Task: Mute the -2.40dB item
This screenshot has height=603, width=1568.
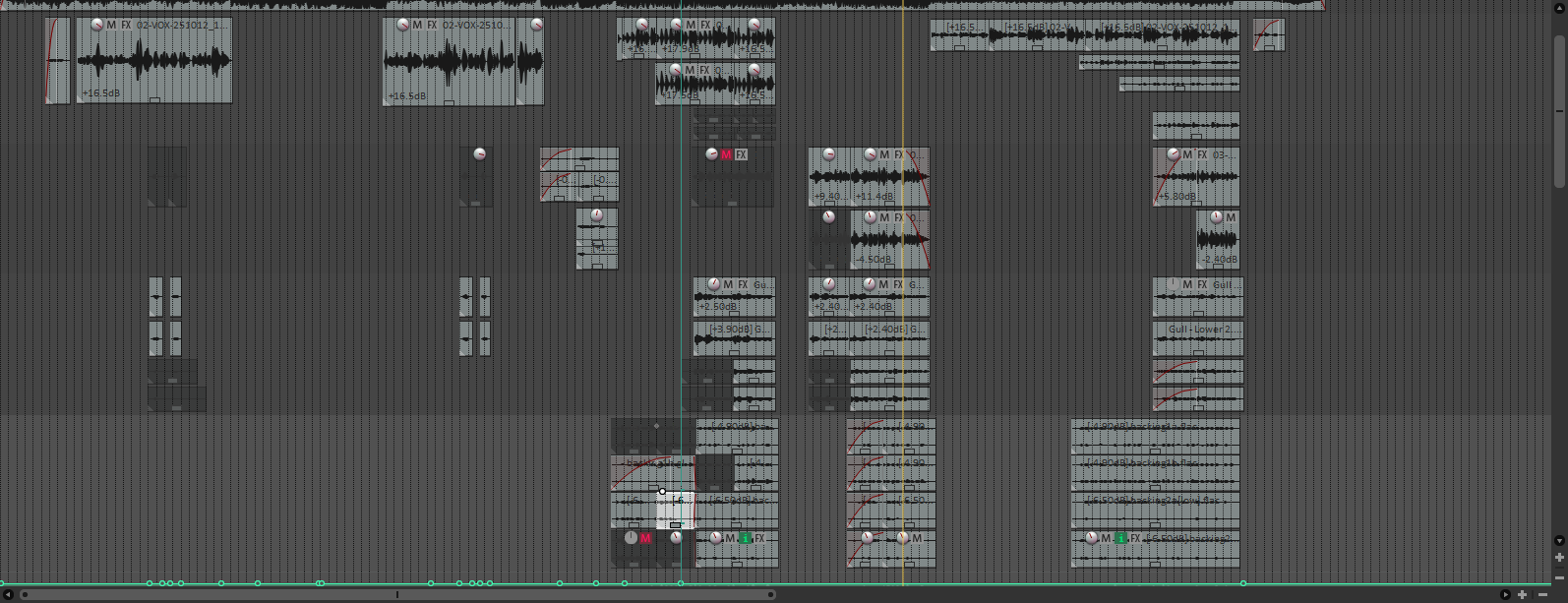Action: point(1231,217)
